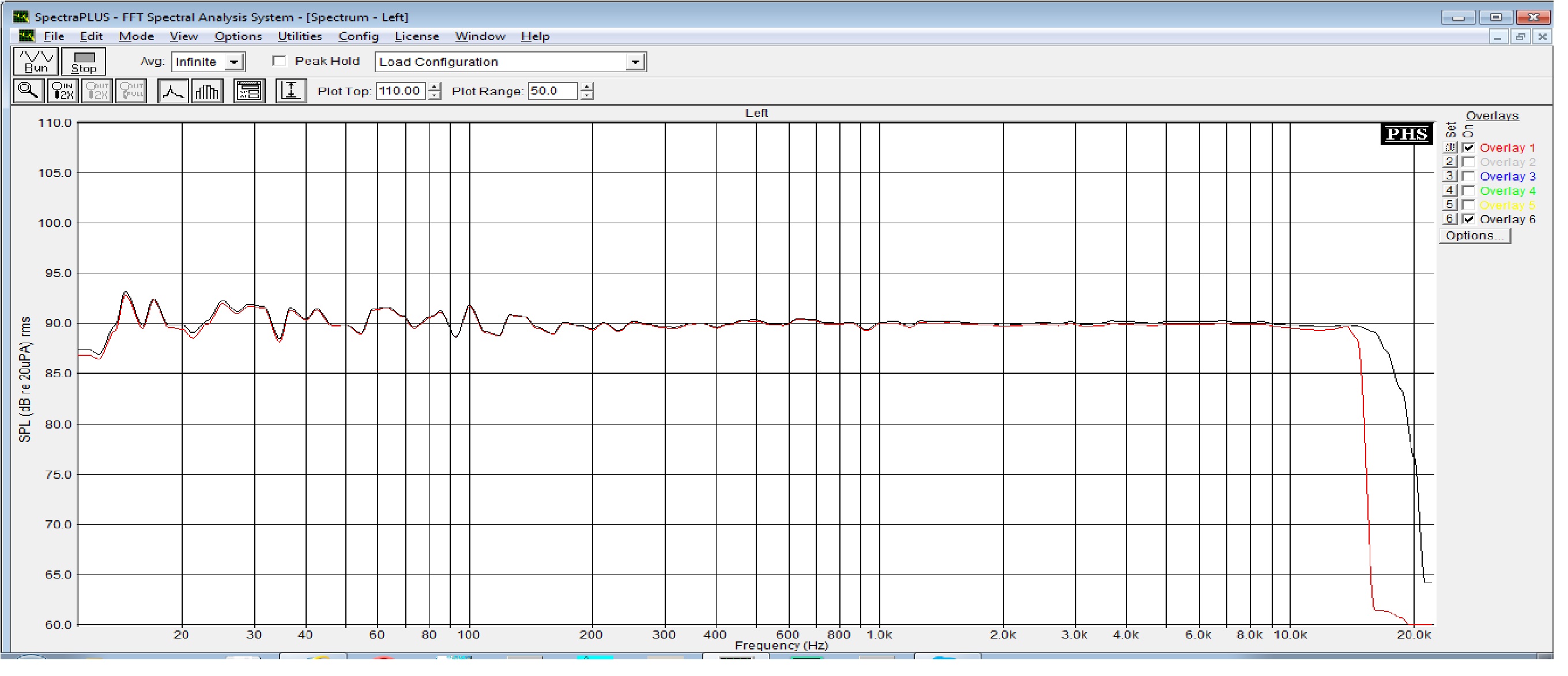The height and width of the screenshot is (676, 1568).
Task: Expand the Load Configuration dropdown
Action: pos(635,62)
